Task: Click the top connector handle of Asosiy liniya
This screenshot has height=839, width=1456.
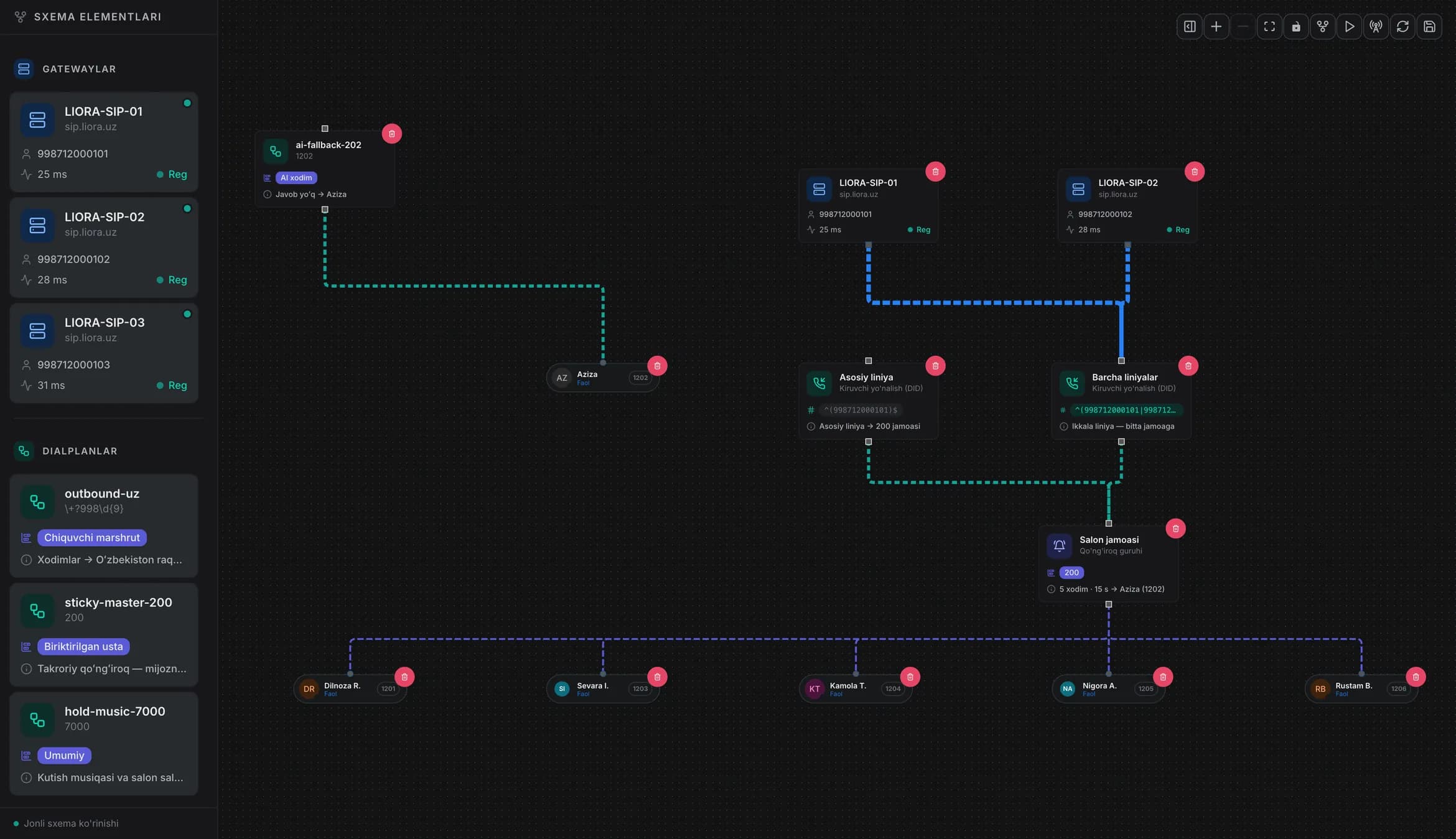Action: click(x=869, y=361)
